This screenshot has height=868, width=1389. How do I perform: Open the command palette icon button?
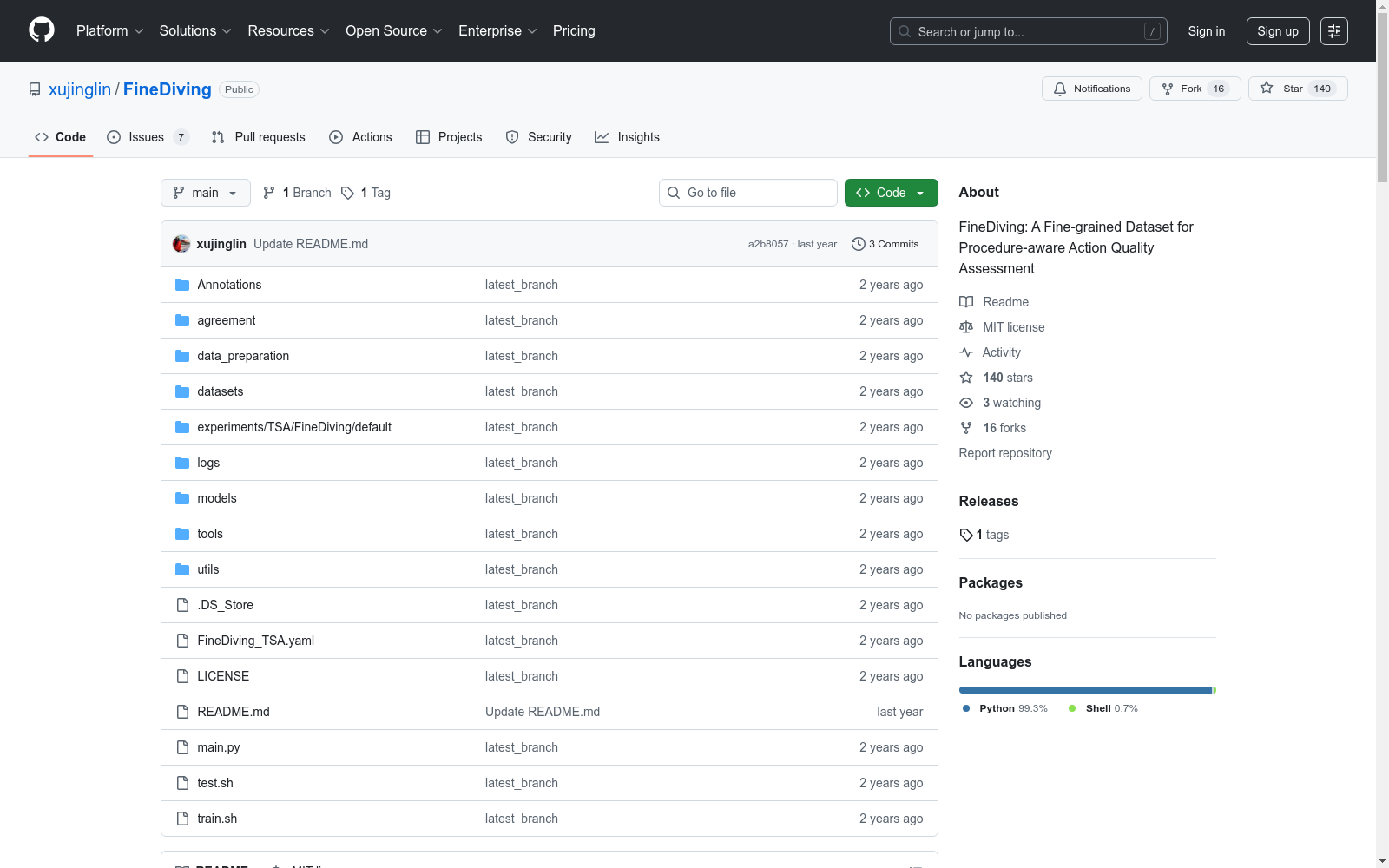coord(1334,31)
